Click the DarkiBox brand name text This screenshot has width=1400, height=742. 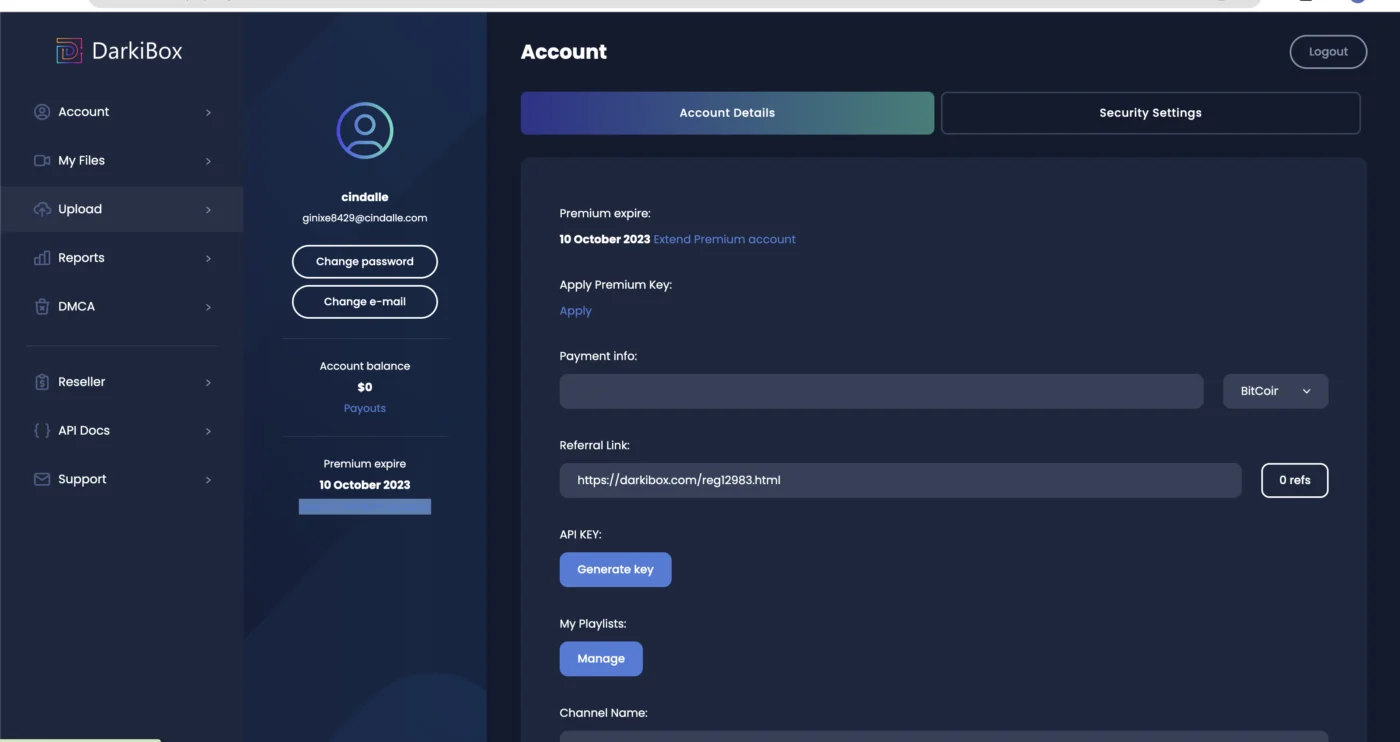[x=137, y=51]
